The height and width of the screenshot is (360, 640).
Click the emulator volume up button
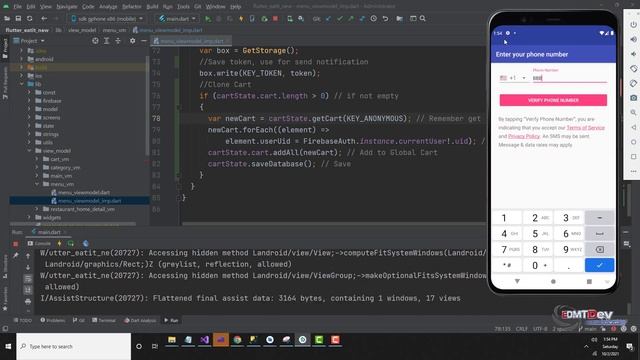click(633, 39)
